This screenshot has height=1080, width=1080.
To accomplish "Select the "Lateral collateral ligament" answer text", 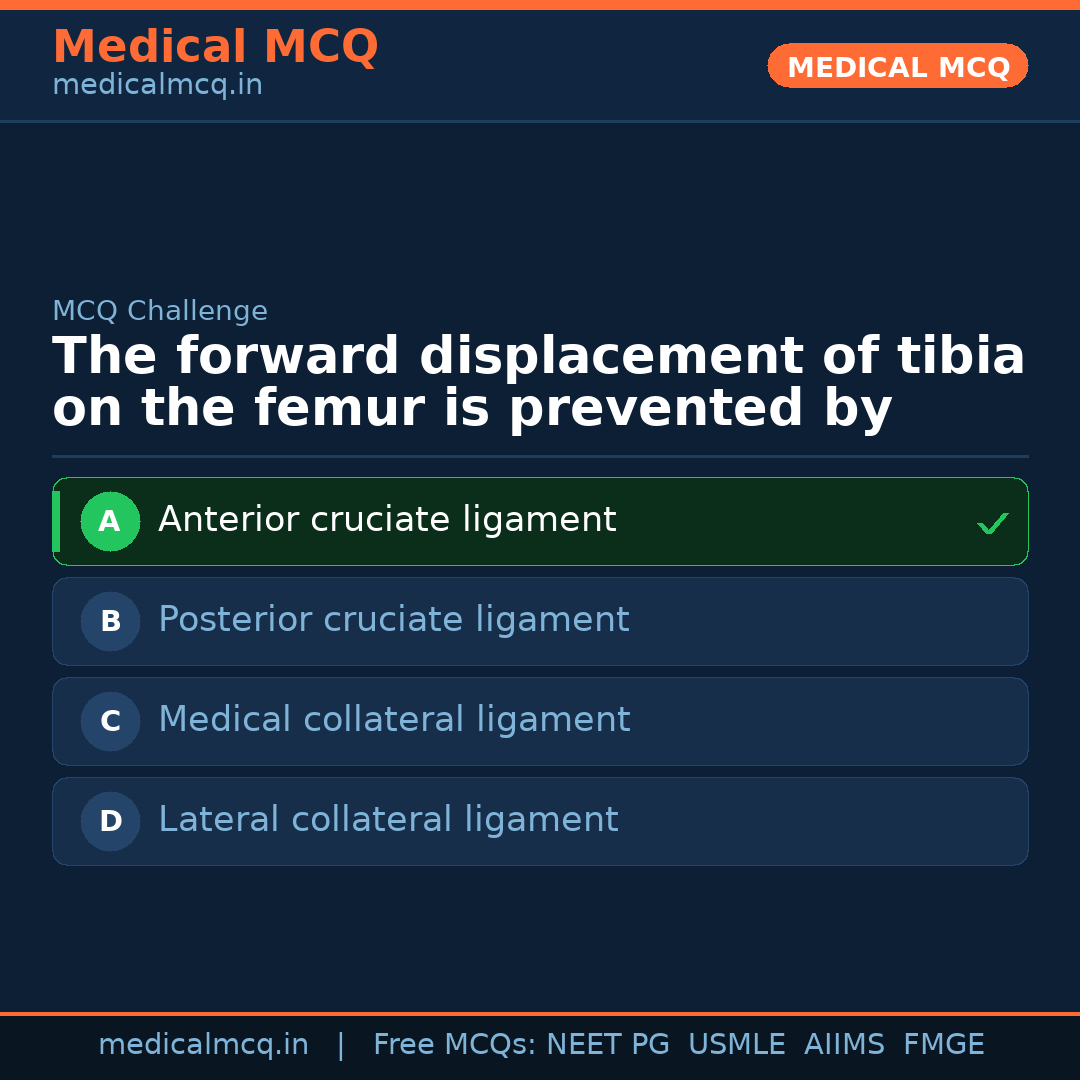I will click(388, 820).
